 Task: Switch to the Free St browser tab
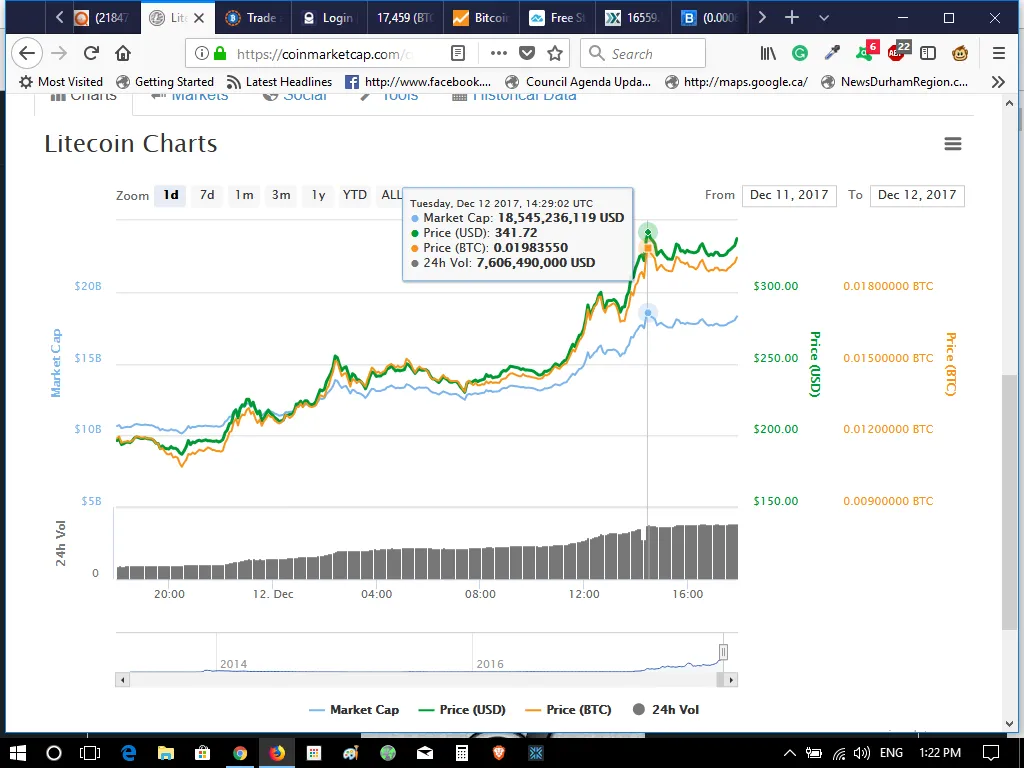point(558,18)
